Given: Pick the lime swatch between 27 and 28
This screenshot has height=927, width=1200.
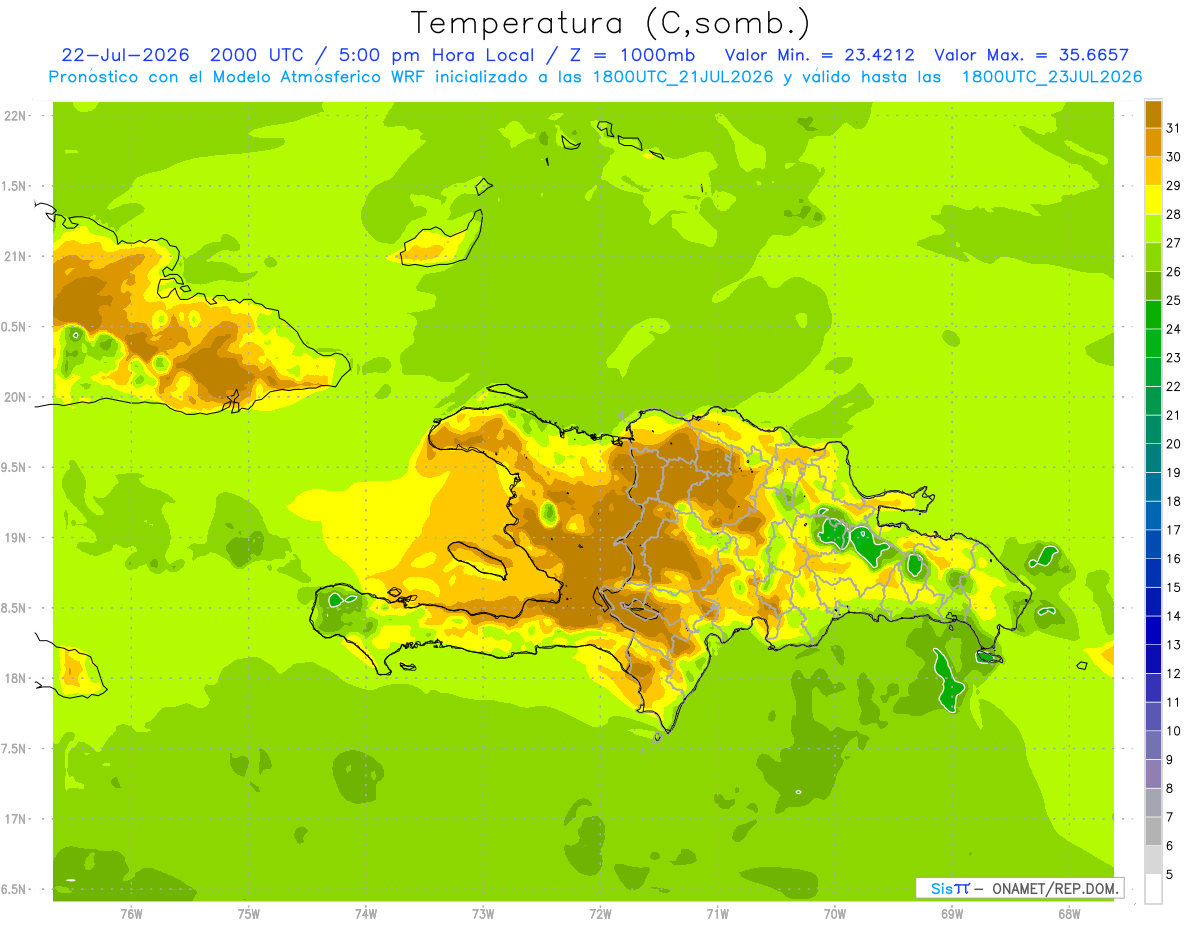Looking at the screenshot, I should click(1153, 229).
